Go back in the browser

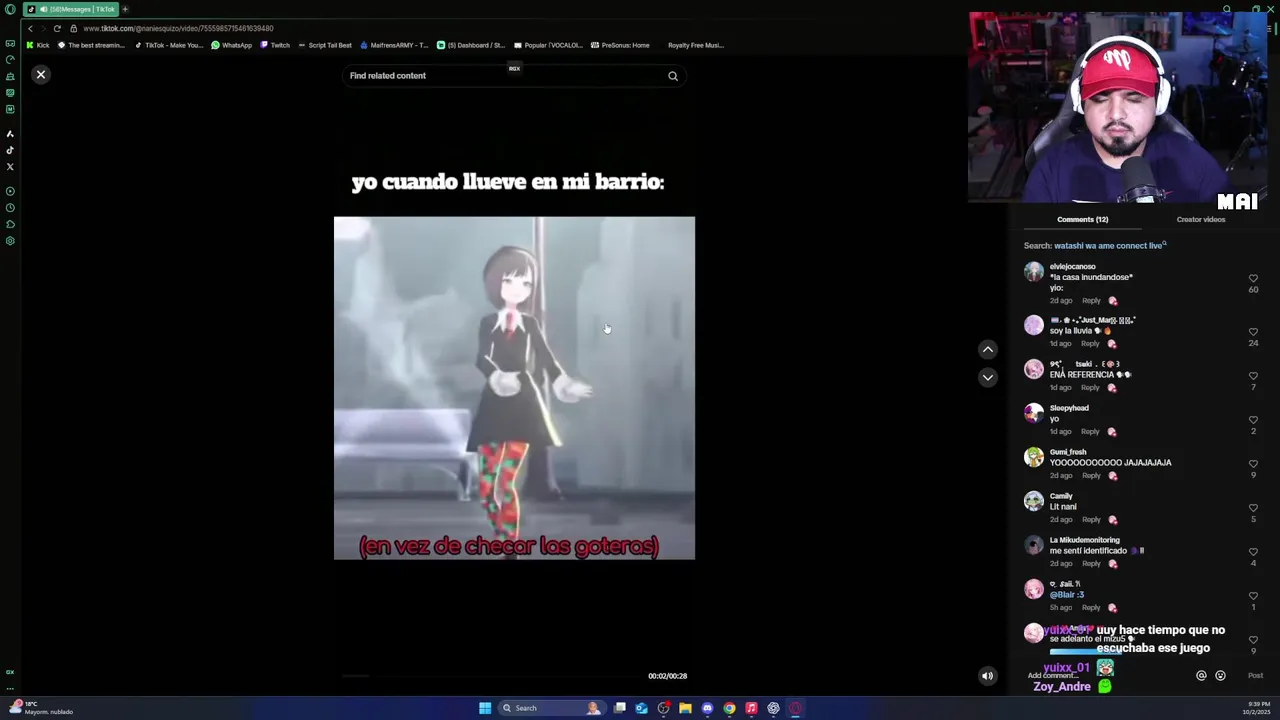(30, 28)
